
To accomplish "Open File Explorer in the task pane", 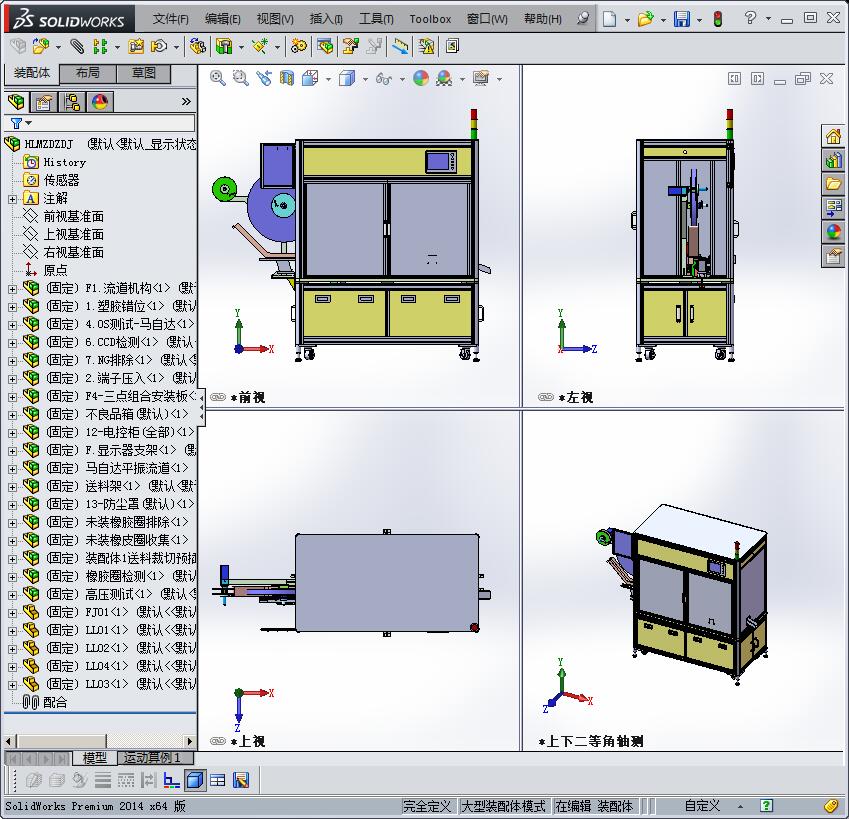I will click(x=833, y=184).
